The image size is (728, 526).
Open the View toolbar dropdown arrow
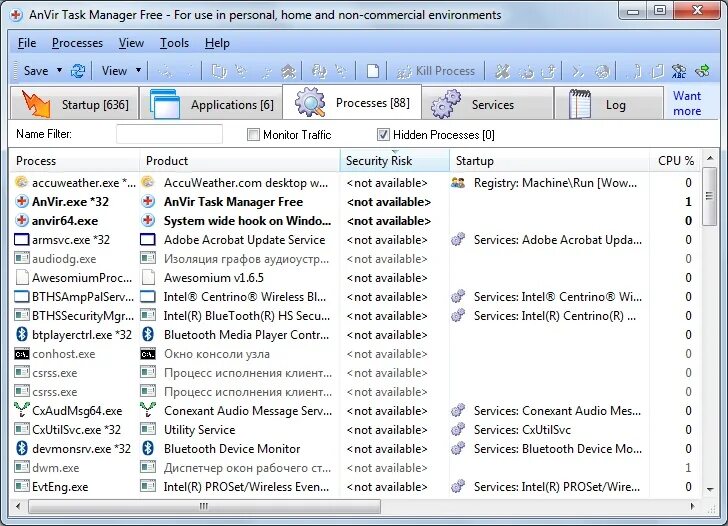click(138, 71)
